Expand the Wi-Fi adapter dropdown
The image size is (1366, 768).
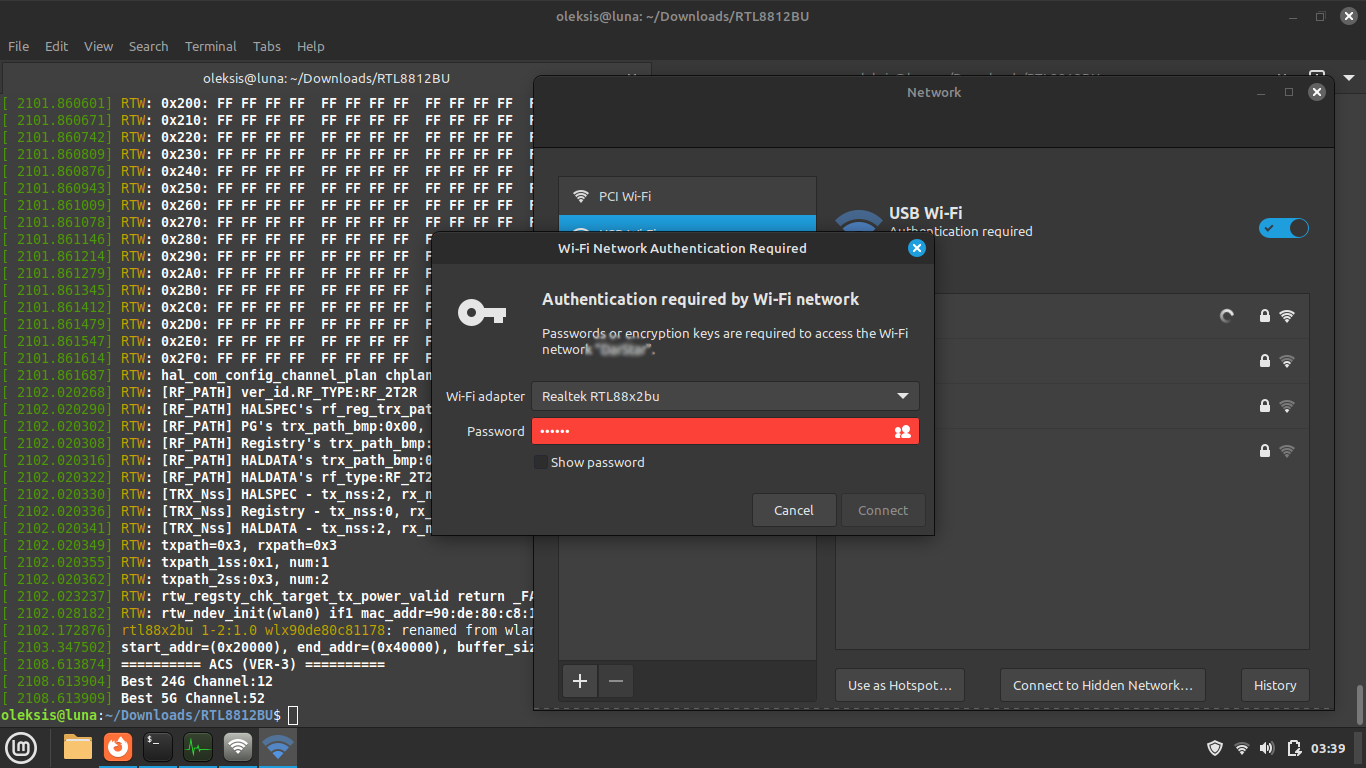point(725,396)
